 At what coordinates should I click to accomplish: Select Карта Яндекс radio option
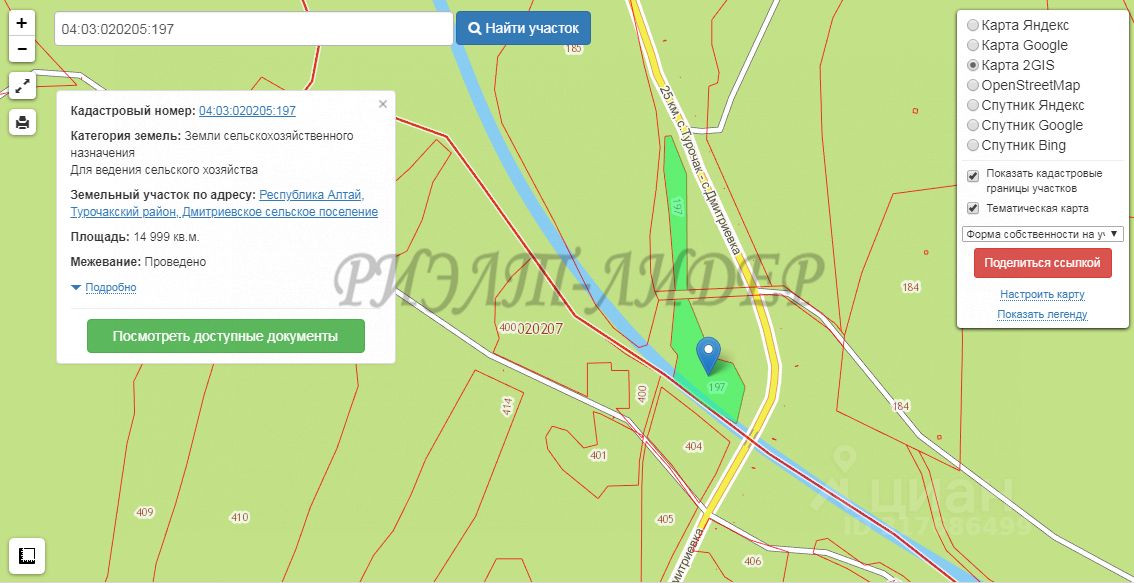point(973,25)
